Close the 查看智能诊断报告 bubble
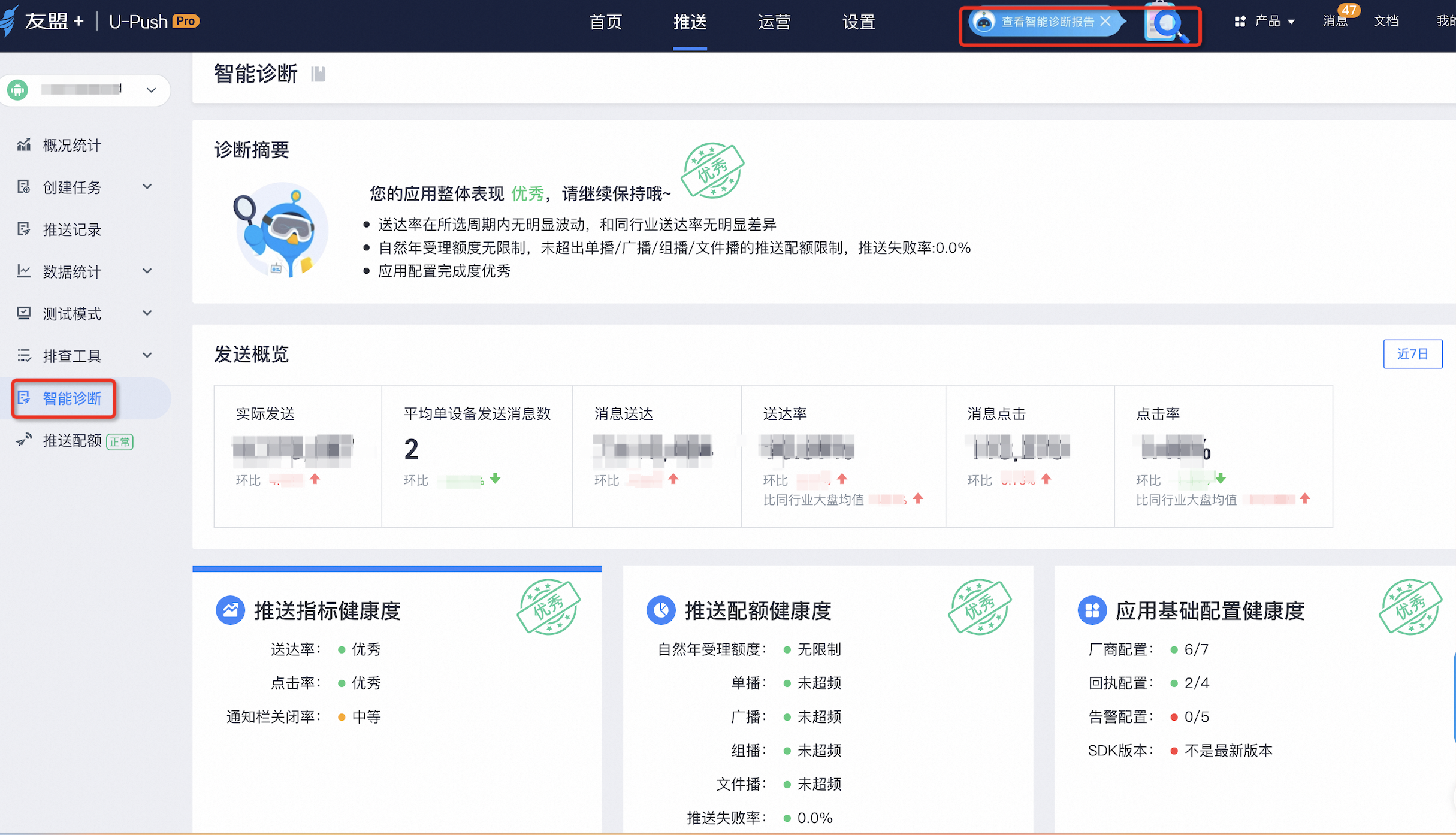Viewport: 1456px width, 835px height. pos(1105,22)
